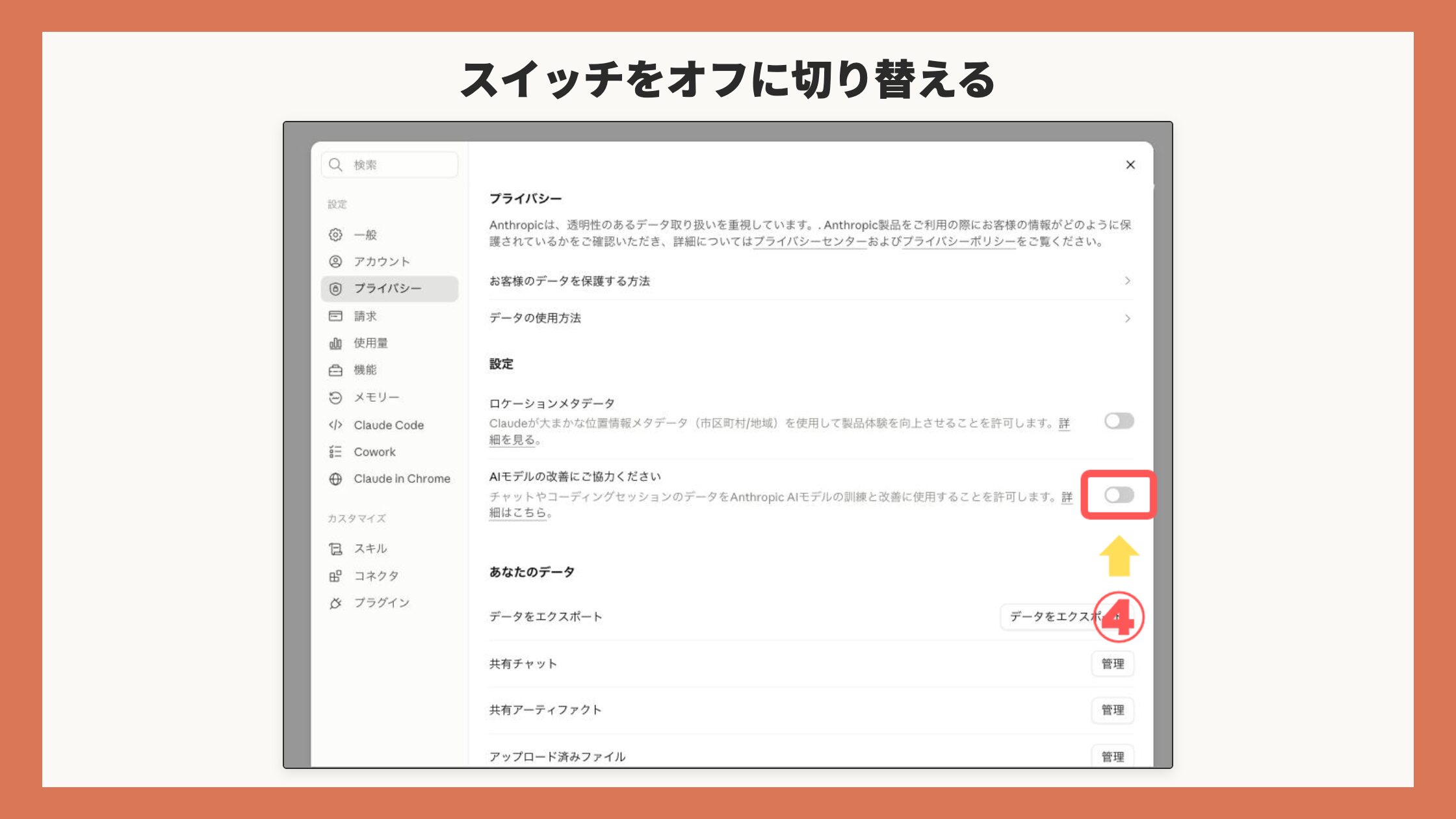1456x819 pixels.
Task: Select プライバシー in the sidebar
Action: (389, 289)
